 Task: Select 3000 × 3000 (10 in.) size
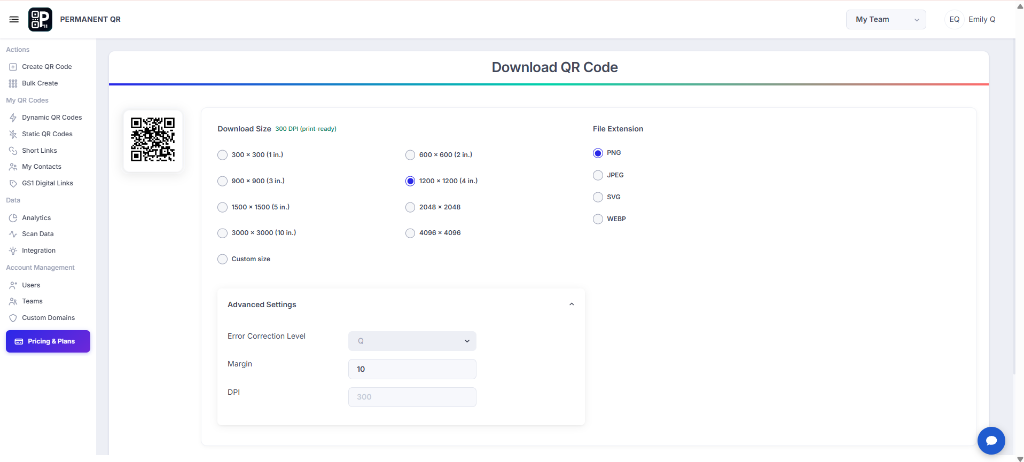tap(222, 233)
